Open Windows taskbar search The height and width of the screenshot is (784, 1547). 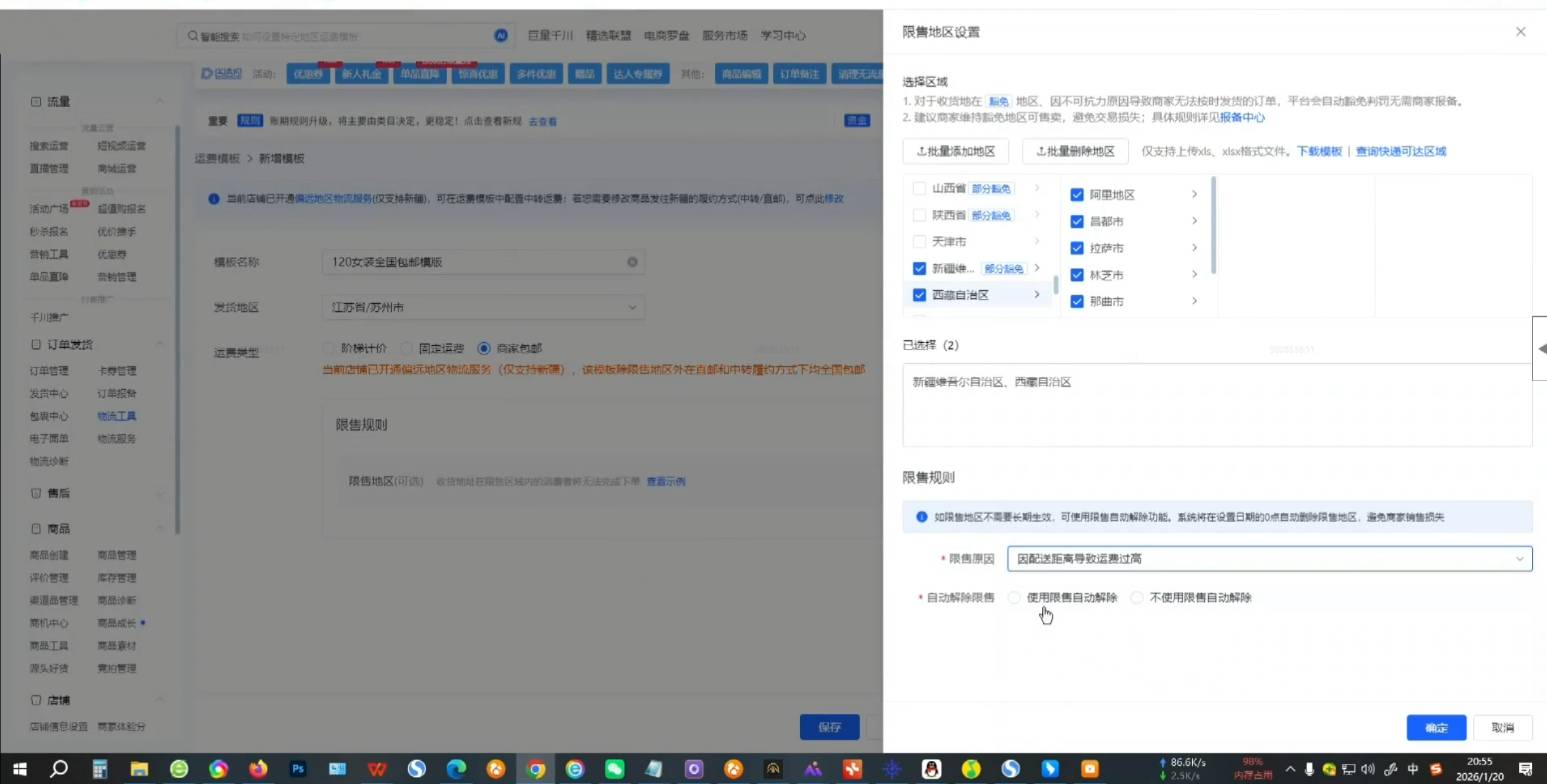click(59, 769)
